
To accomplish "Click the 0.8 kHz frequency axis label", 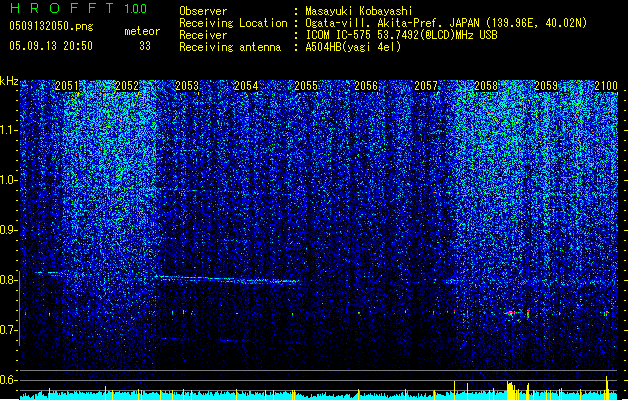I will [x=9, y=280].
